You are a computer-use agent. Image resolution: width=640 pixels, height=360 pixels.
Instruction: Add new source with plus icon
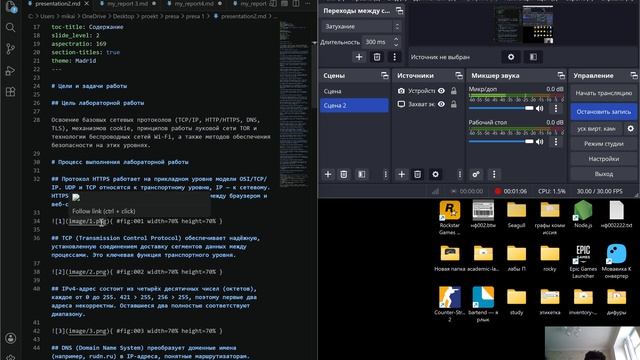(401, 174)
